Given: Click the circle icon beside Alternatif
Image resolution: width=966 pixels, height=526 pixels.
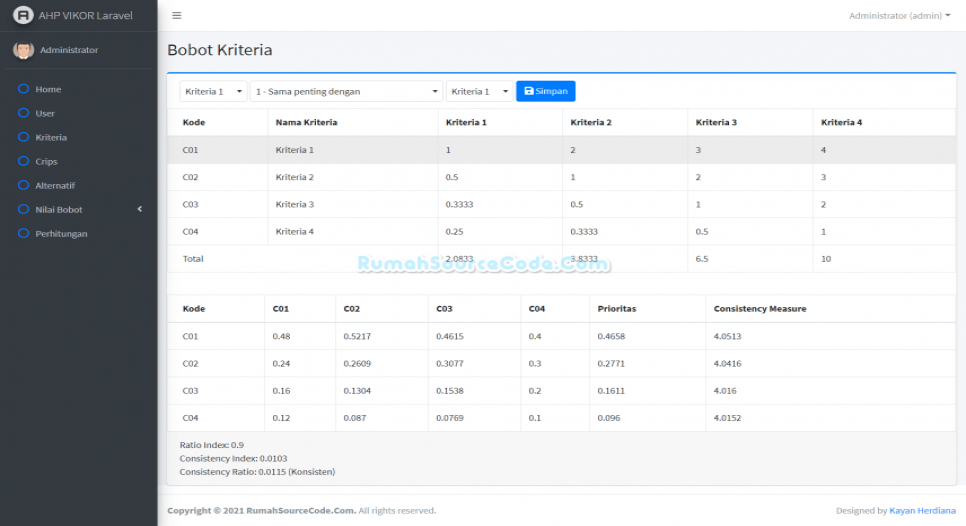Looking at the screenshot, I should (x=23, y=185).
